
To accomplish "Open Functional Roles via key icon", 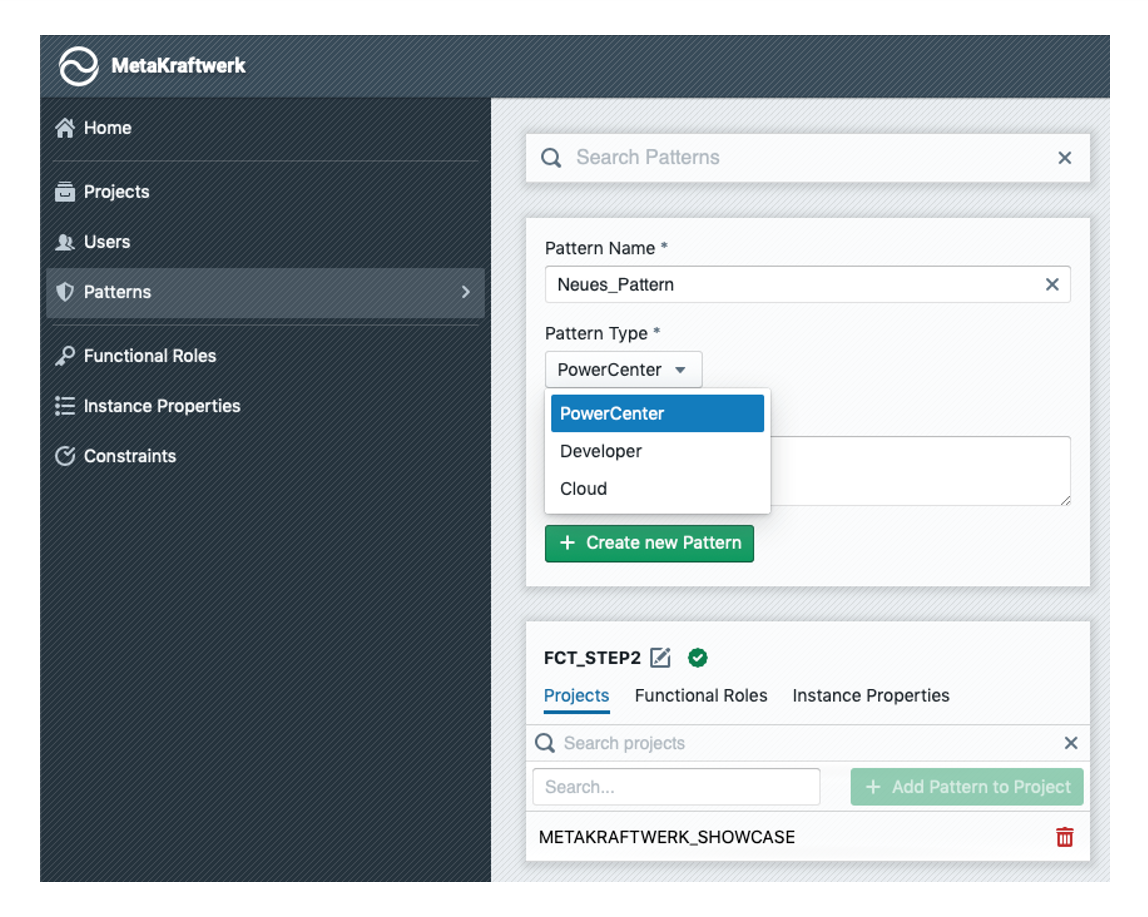I will tap(65, 356).
